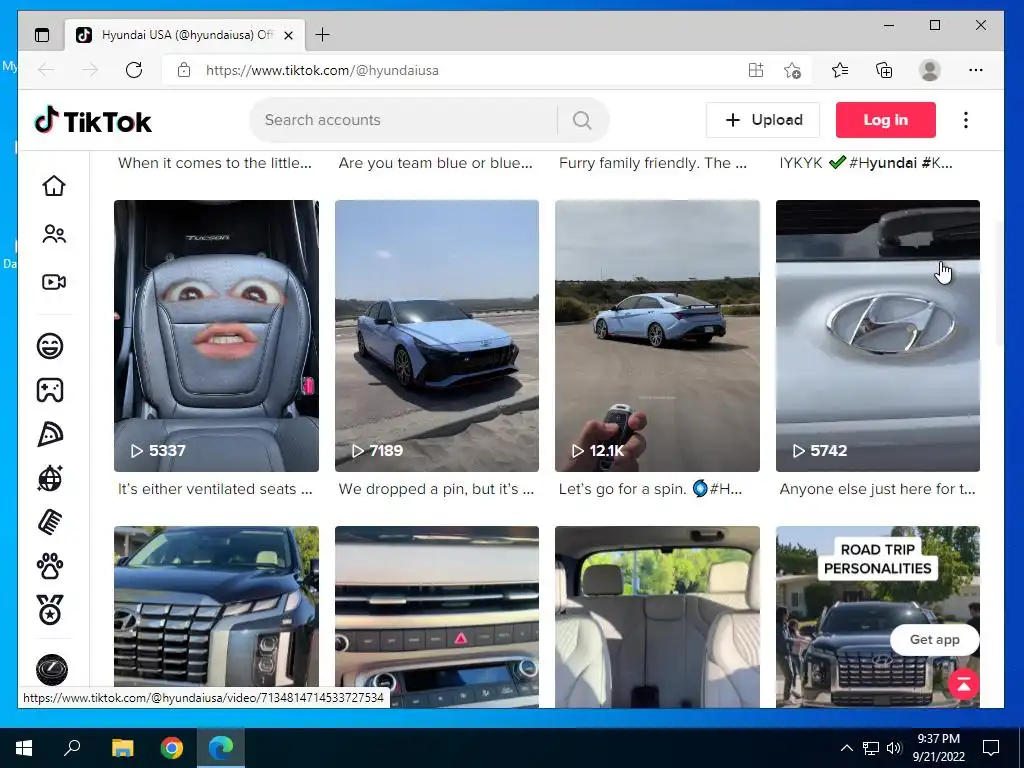Open caption "It's either ventilated seats ..."

pos(215,489)
